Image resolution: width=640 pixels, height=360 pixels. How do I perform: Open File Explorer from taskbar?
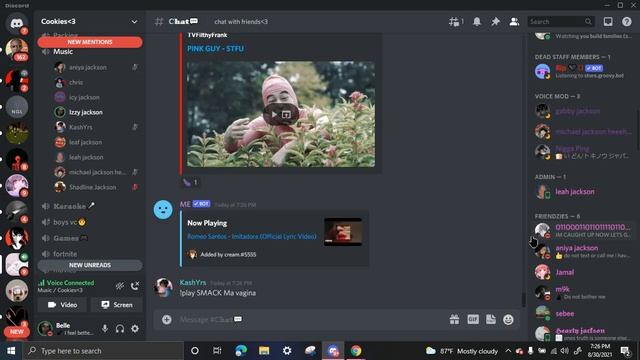(264, 351)
